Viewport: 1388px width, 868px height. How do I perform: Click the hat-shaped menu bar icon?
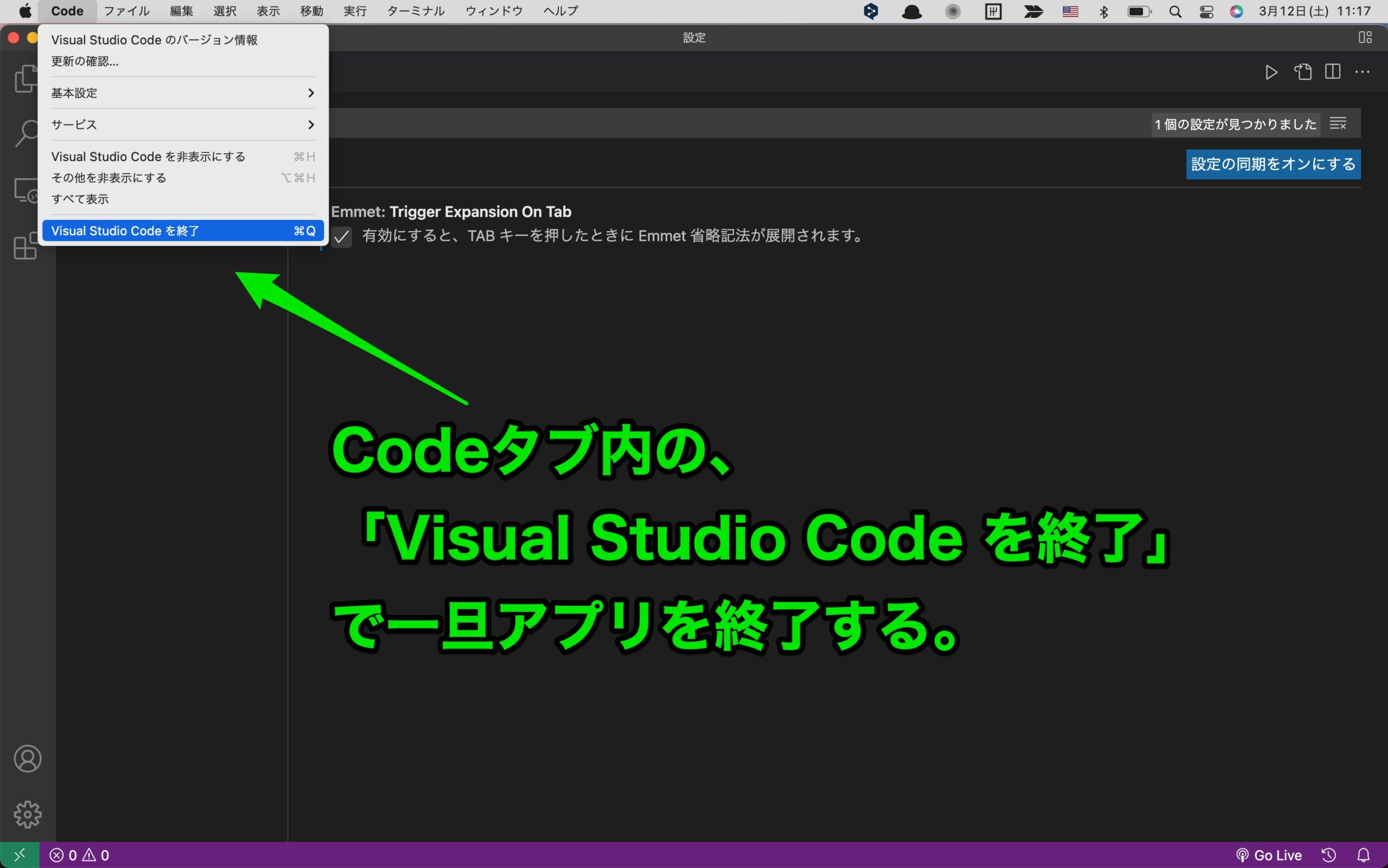911,11
